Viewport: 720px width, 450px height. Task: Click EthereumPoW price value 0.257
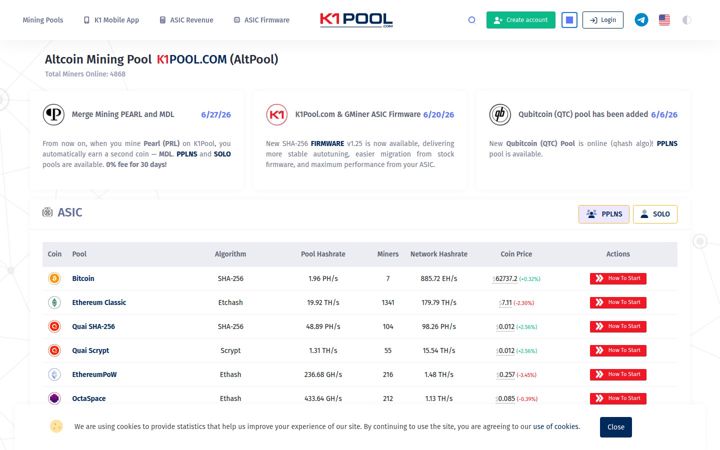point(506,374)
